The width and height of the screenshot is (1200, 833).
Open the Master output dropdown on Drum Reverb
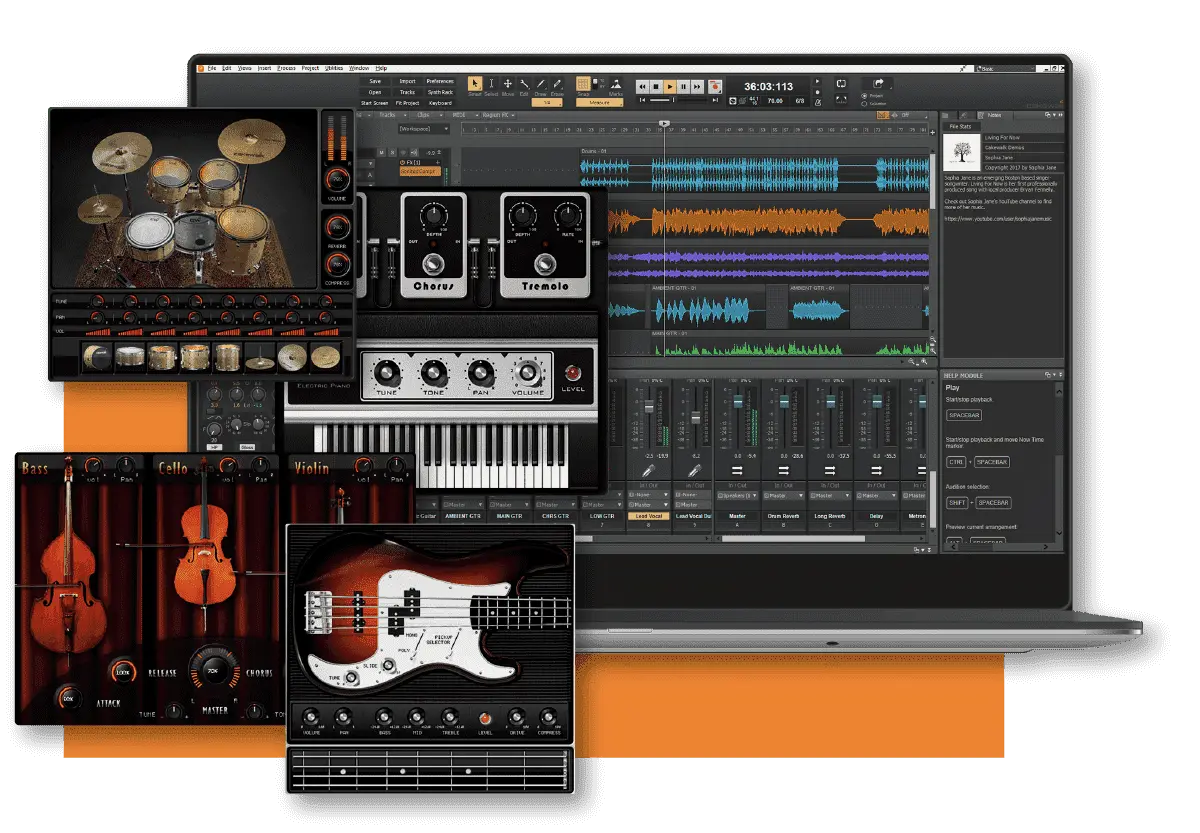pyautogui.click(x=784, y=495)
